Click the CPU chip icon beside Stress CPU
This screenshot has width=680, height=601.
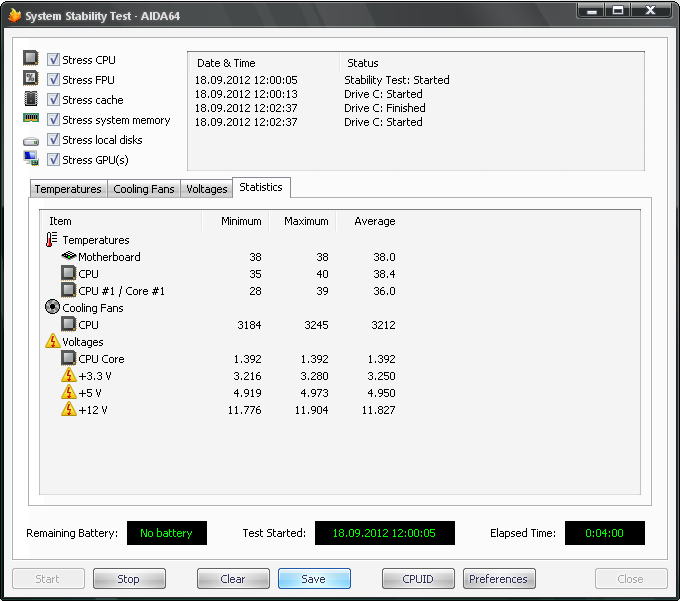pyautogui.click(x=31, y=58)
